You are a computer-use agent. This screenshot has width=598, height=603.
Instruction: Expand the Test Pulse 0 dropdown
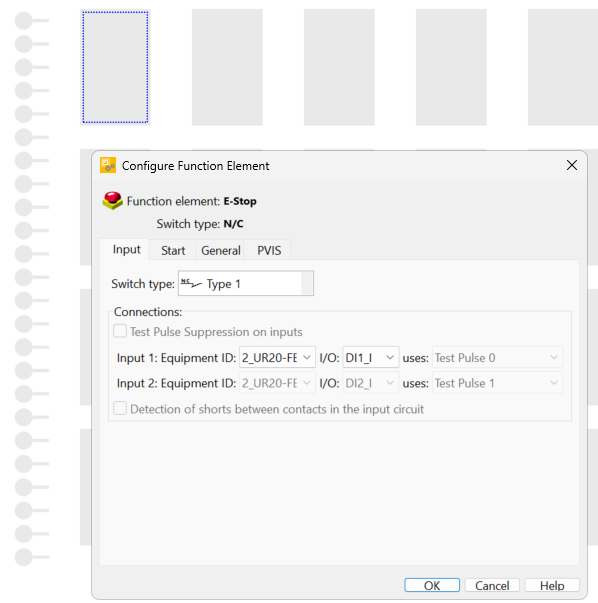pyautogui.click(x=497, y=358)
